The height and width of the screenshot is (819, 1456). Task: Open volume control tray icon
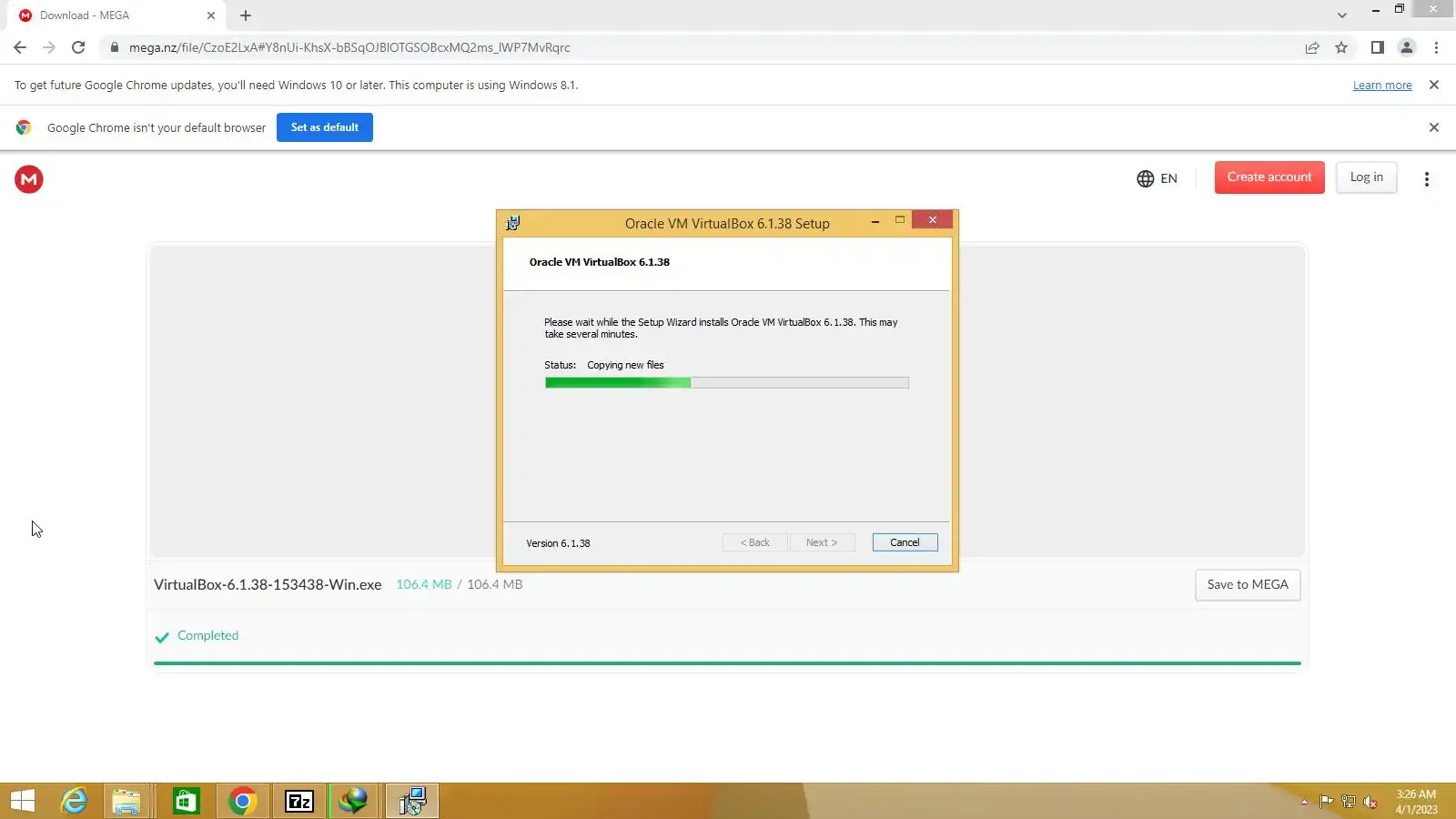click(1370, 802)
